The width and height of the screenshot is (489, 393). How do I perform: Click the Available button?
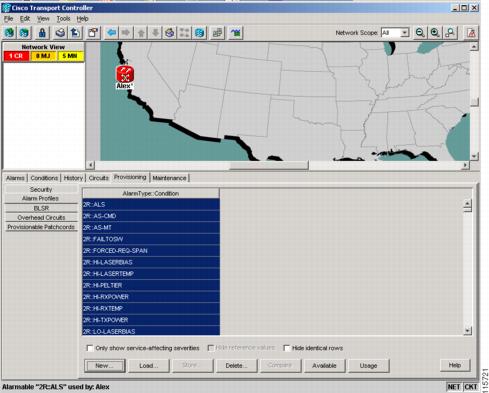tap(324, 366)
